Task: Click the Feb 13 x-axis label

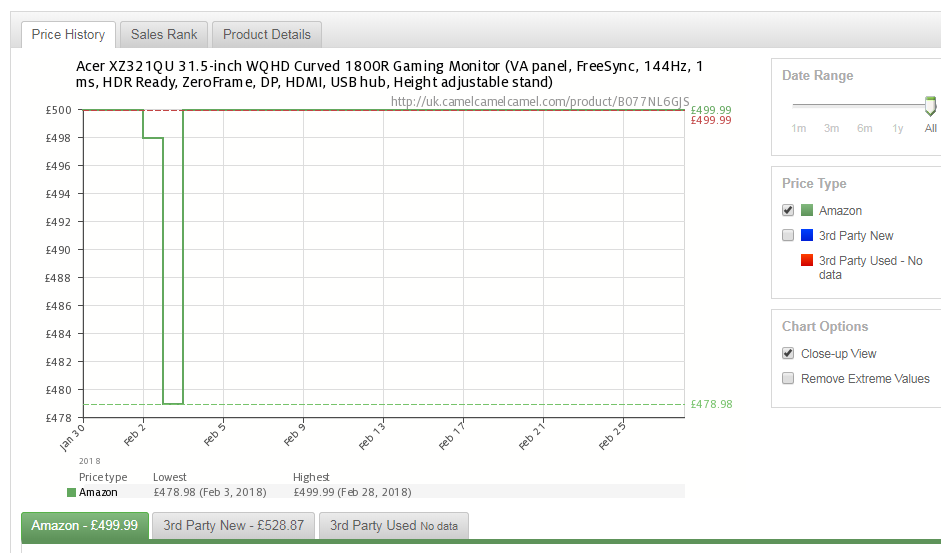Action: (x=372, y=436)
